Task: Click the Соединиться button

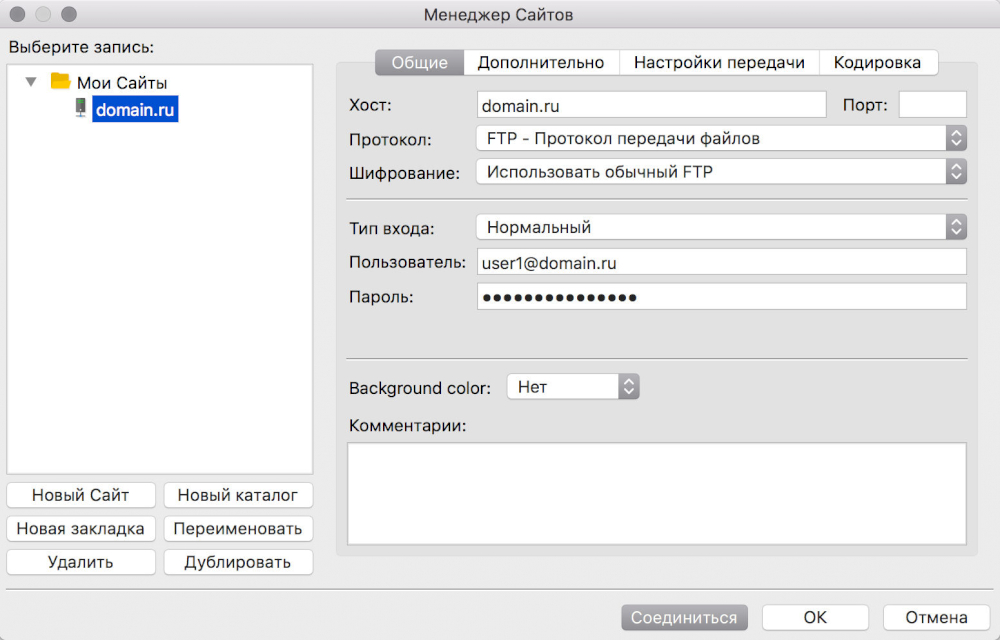Action: pos(684,618)
